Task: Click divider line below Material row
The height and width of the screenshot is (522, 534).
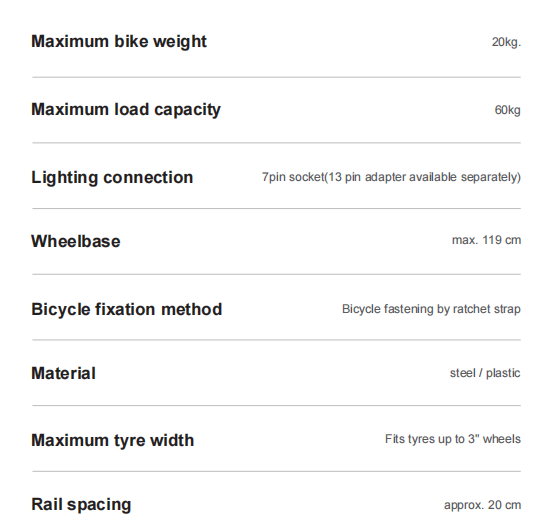Action: 277,406
